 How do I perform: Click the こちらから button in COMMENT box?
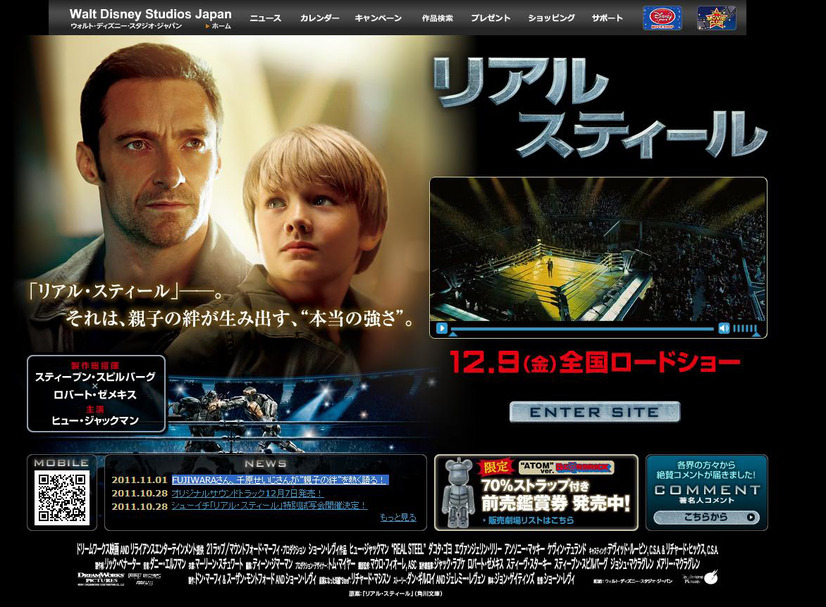(706, 517)
